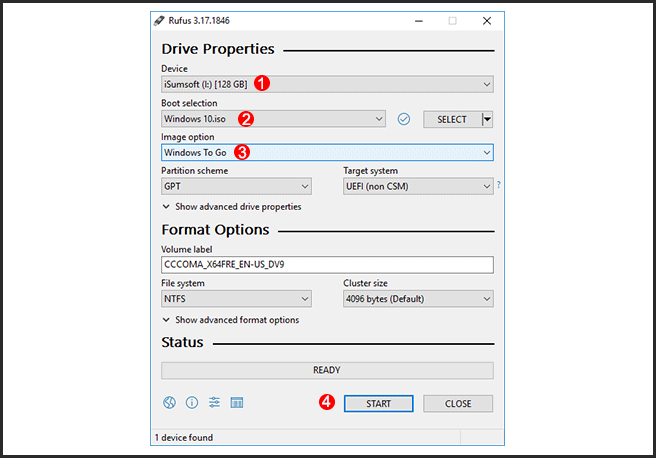656x458 pixels.
Task: Click the ISO checksum checkmark icon
Action: 404,119
